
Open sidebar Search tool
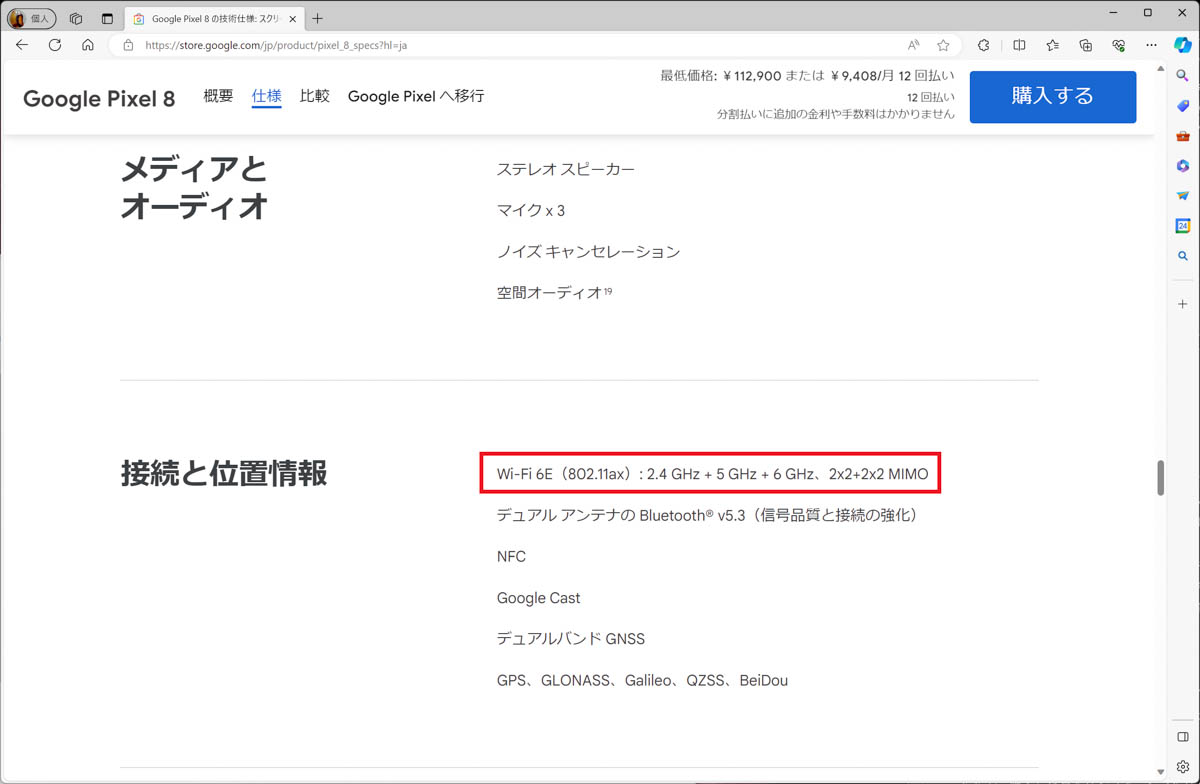tap(1183, 76)
